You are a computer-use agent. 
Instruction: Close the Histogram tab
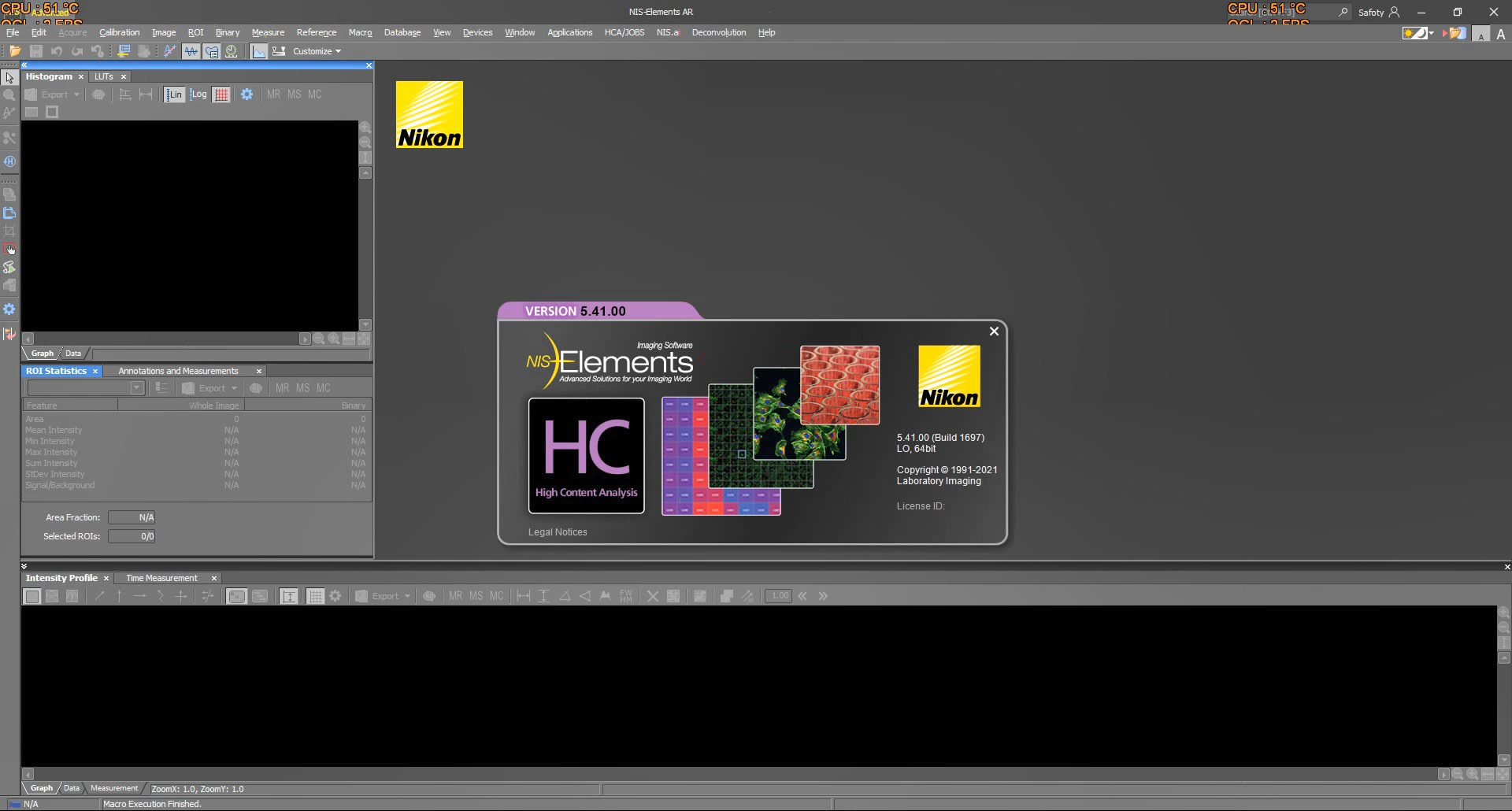[x=80, y=77]
